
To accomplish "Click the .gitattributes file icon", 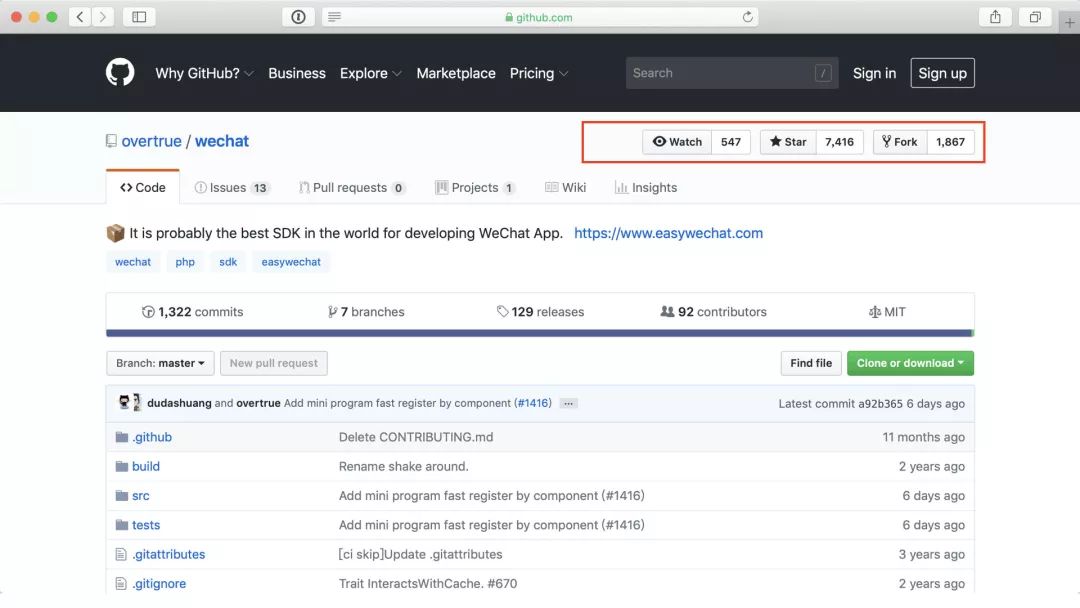I will pos(121,554).
